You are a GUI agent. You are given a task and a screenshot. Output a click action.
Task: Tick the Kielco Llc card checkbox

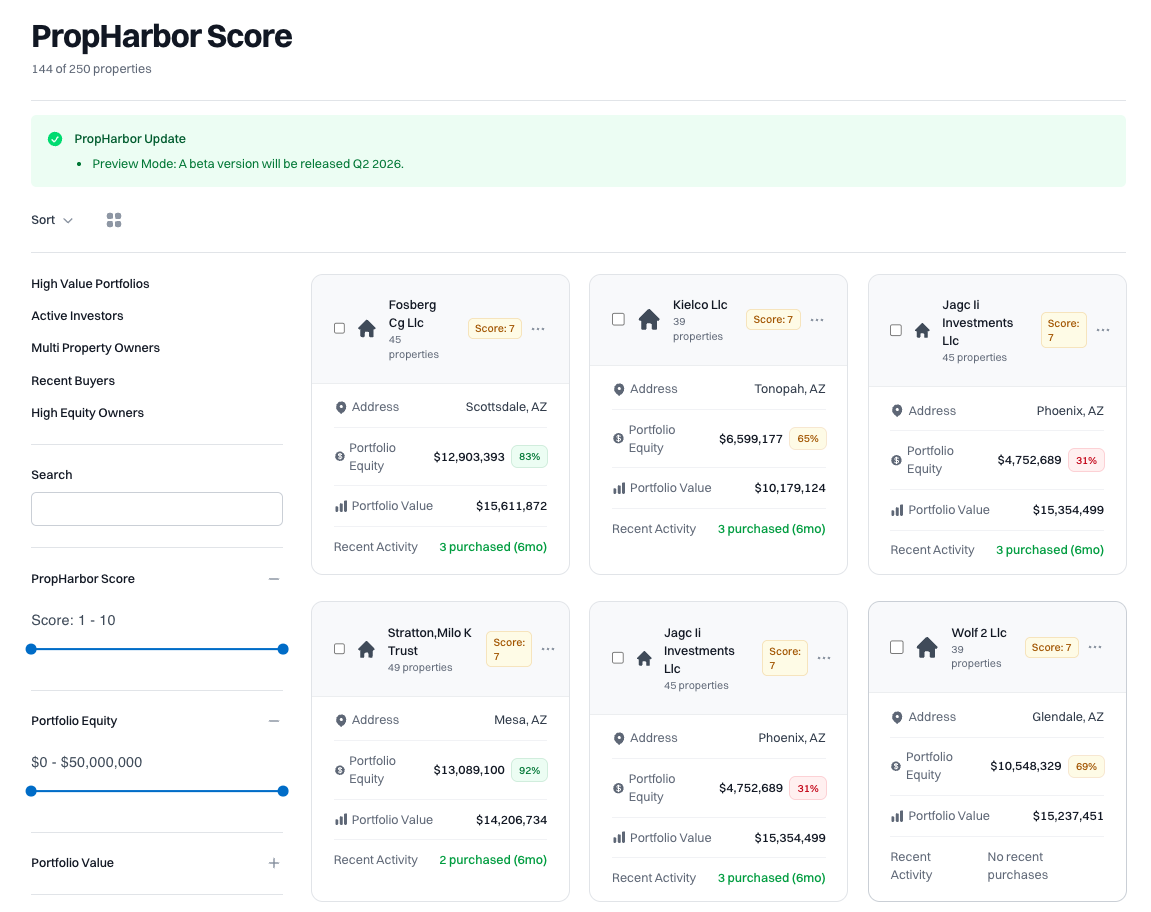(x=618, y=319)
